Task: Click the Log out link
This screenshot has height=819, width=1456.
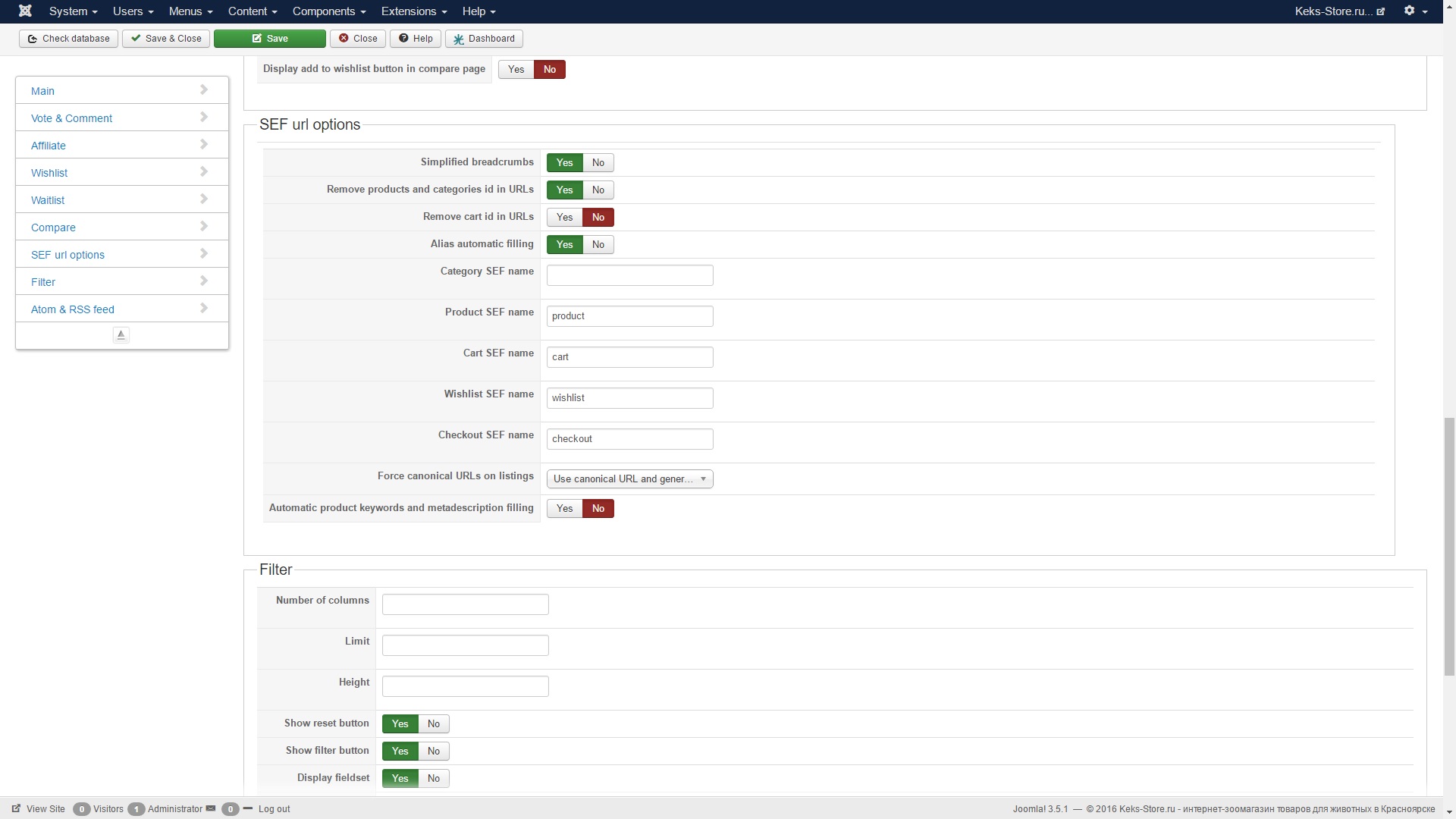Action: pyautogui.click(x=274, y=809)
